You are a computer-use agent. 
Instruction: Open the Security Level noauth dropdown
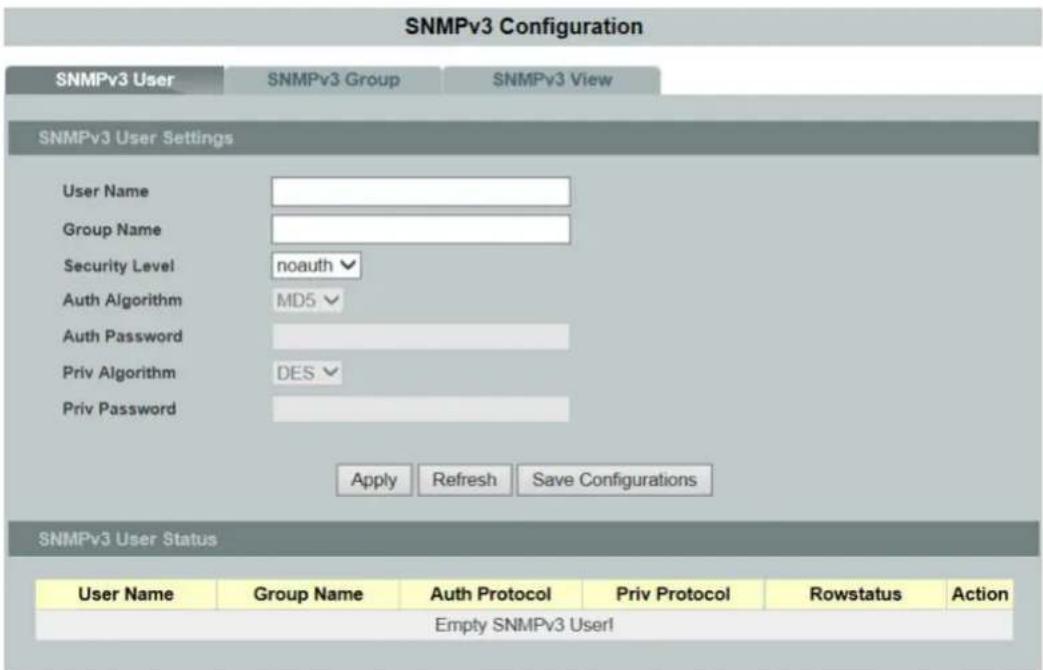coord(316,265)
